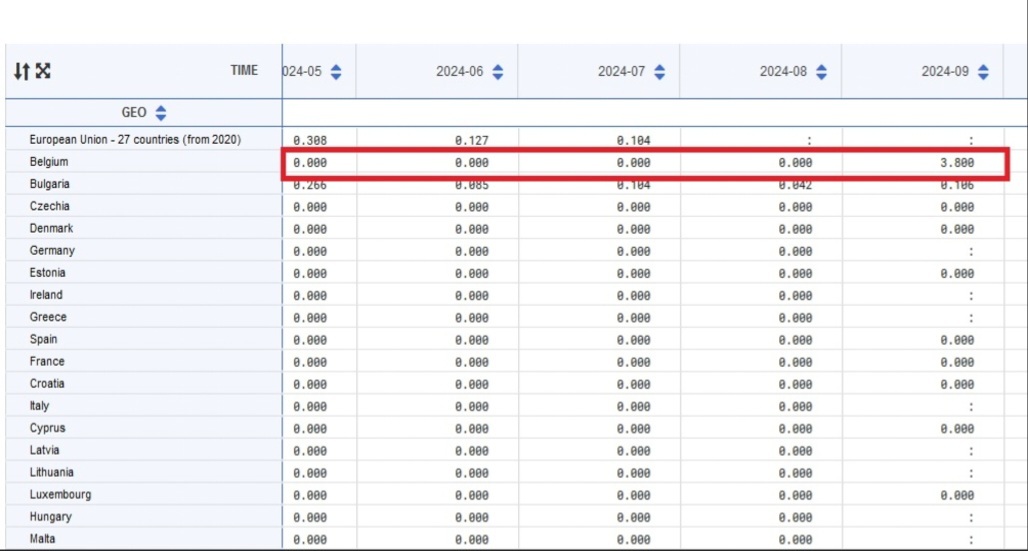1028x551 pixels.
Task: Click the Luxembourg row label
Action: tap(60, 495)
